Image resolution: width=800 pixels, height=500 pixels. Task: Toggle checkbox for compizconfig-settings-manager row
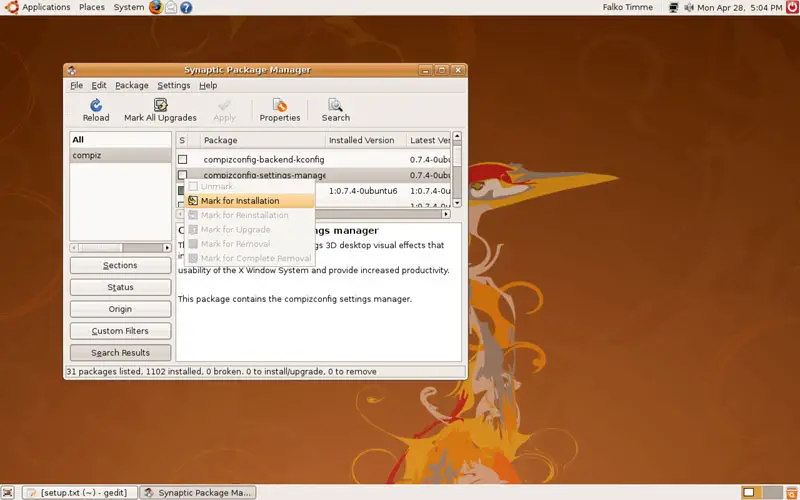[x=182, y=174]
